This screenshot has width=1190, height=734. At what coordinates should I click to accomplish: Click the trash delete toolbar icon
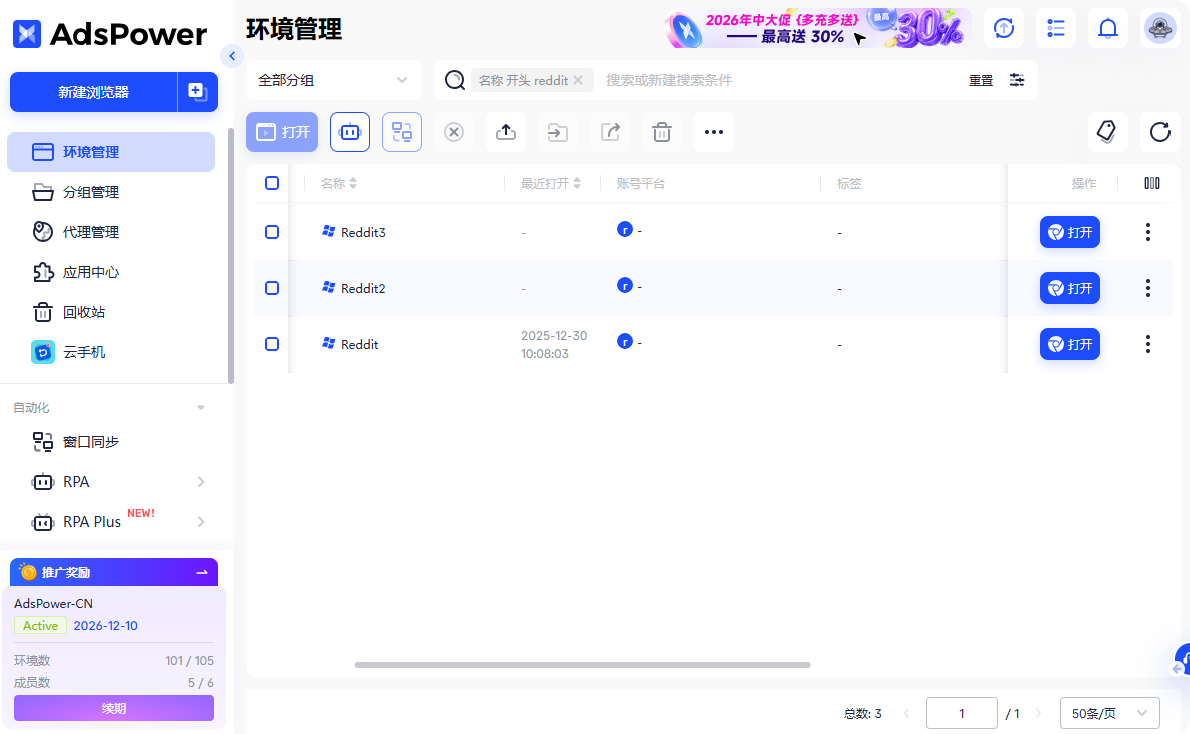click(662, 132)
